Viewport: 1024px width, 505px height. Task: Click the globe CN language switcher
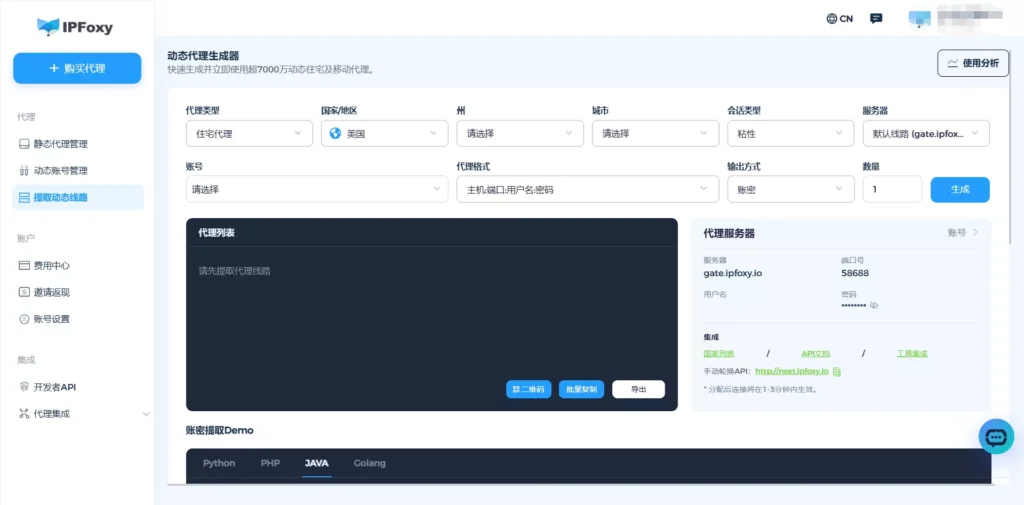tap(839, 18)
